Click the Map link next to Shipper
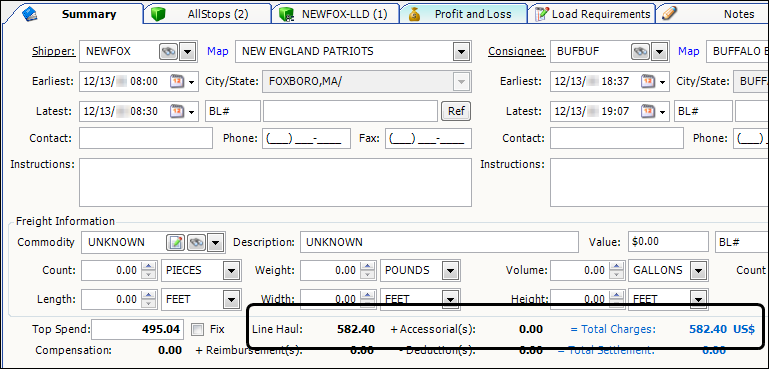This screenshot has width=769, height=369. click(218, 51)
